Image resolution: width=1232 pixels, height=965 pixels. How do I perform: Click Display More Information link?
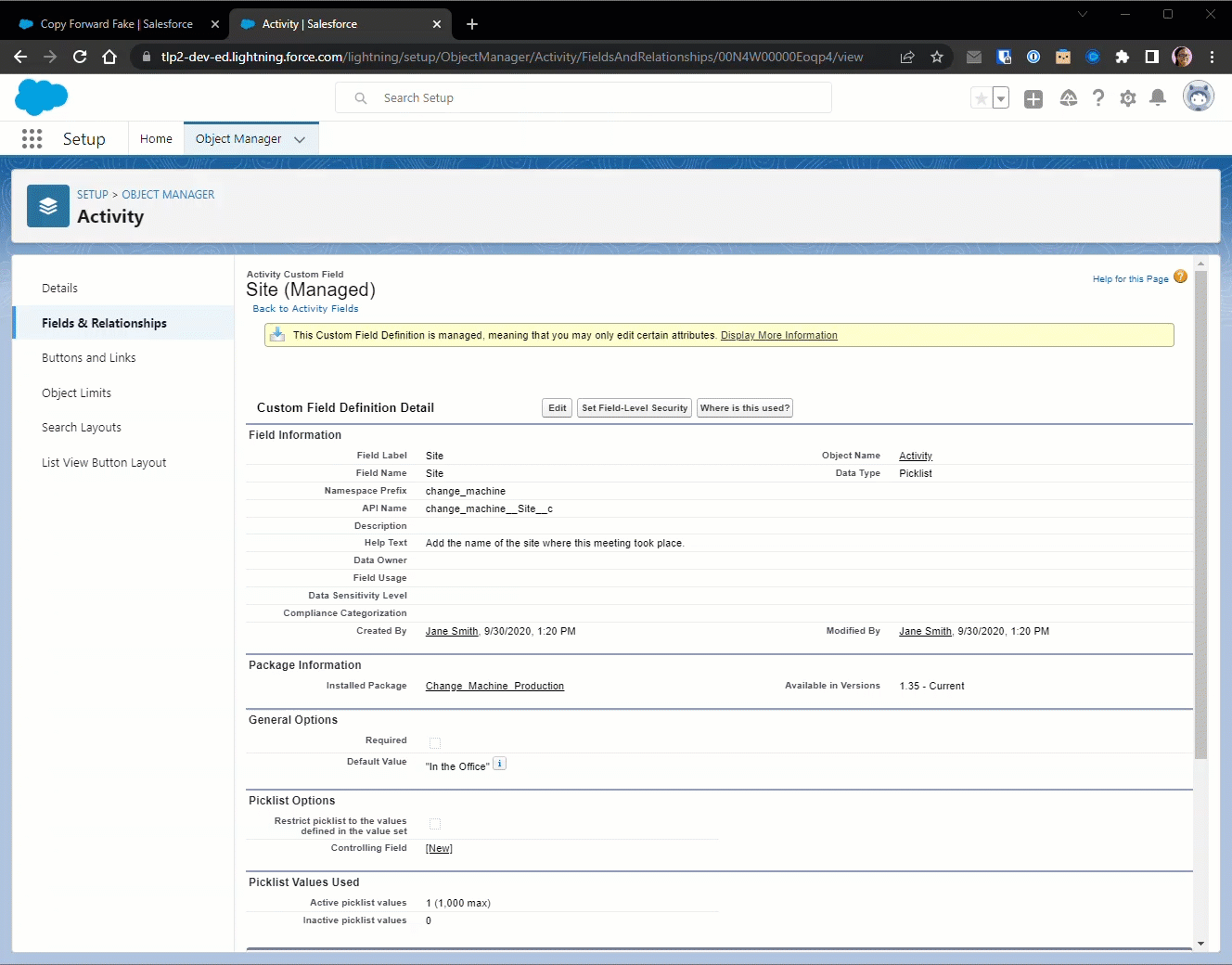coord(779,336)
